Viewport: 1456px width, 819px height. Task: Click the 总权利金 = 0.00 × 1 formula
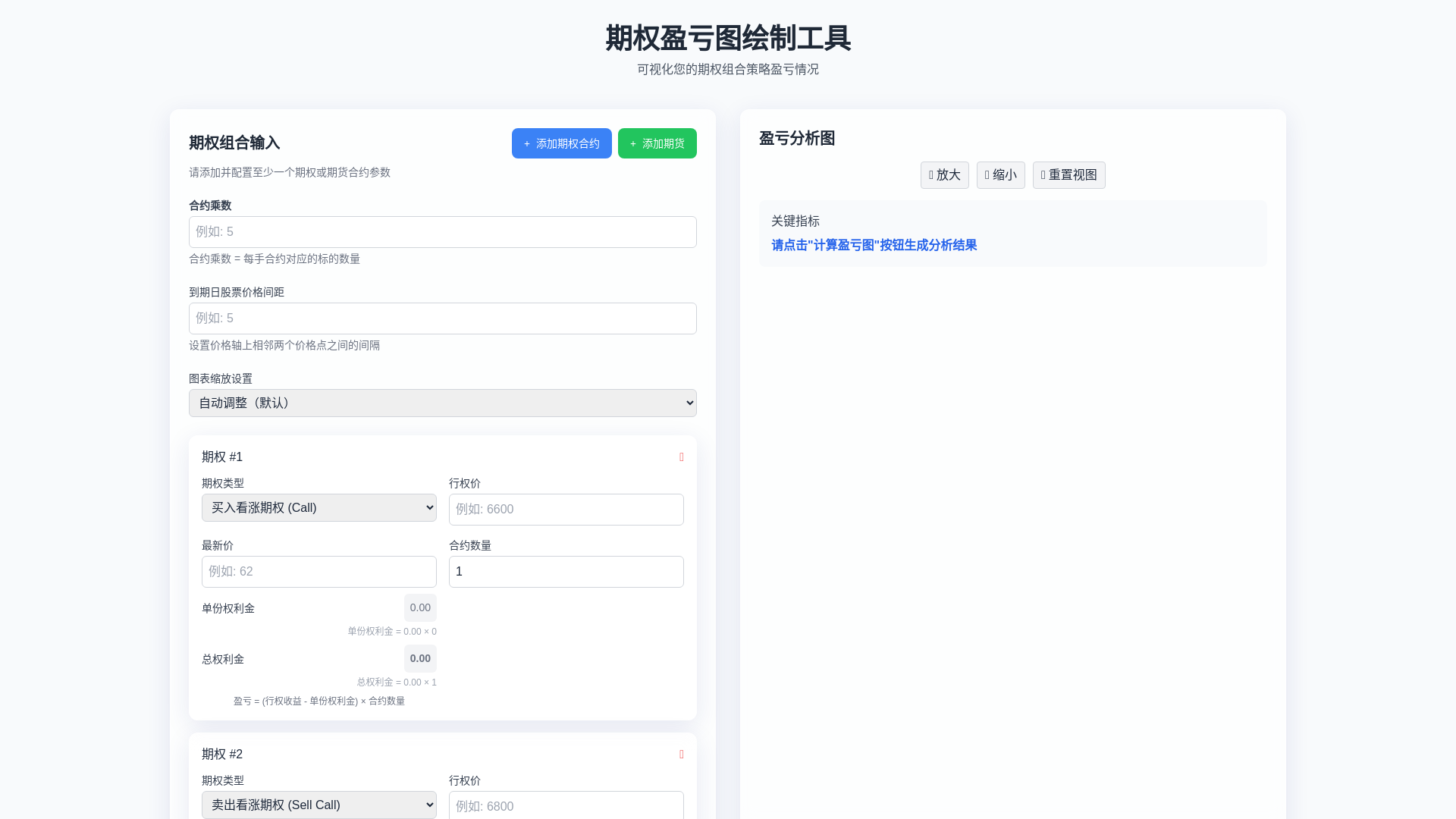[397, 682]
